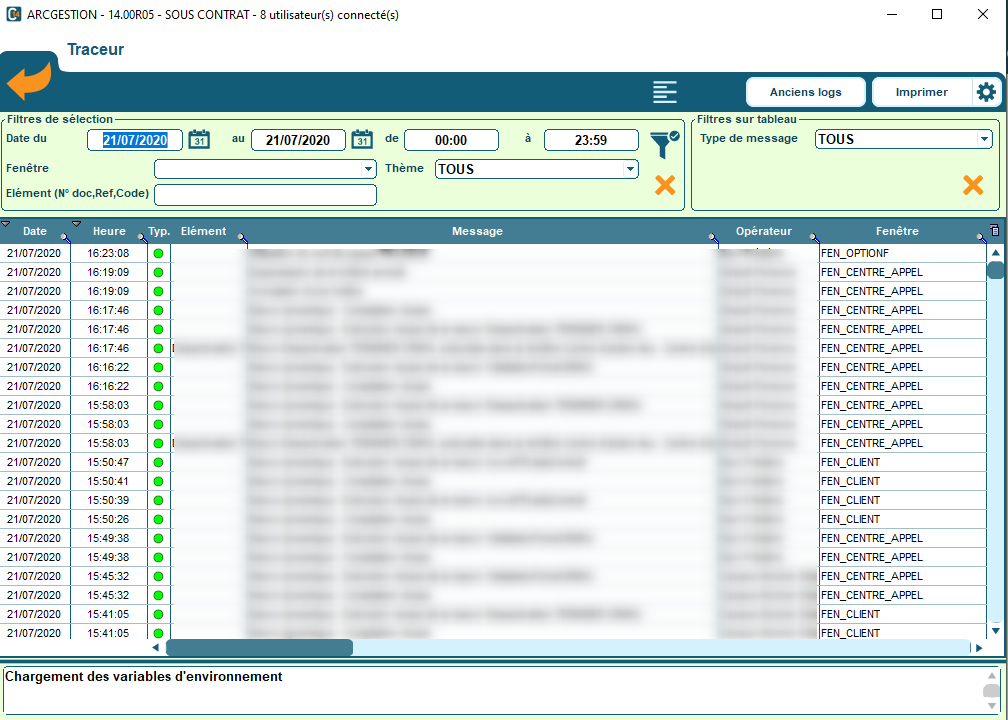Open the Thème dropdown list
1008x720 pixels.
pyautogui.click(x=630, y=170)
